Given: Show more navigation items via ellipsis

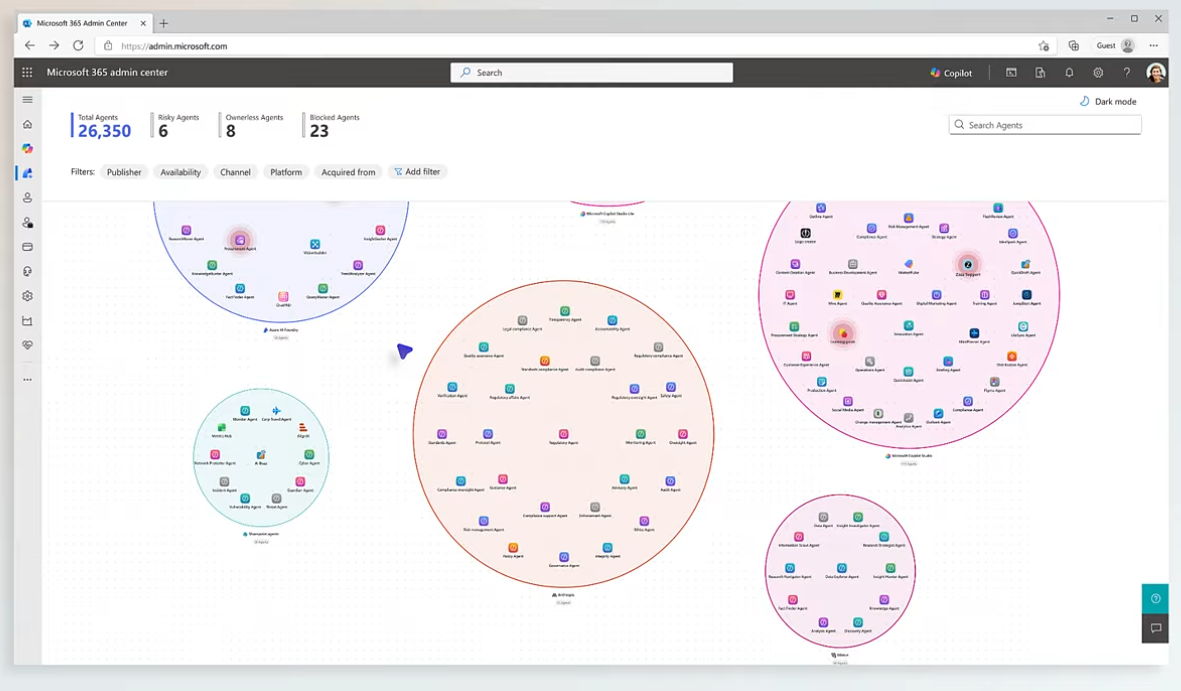Looking at the screenshot, I should (27, 380).
